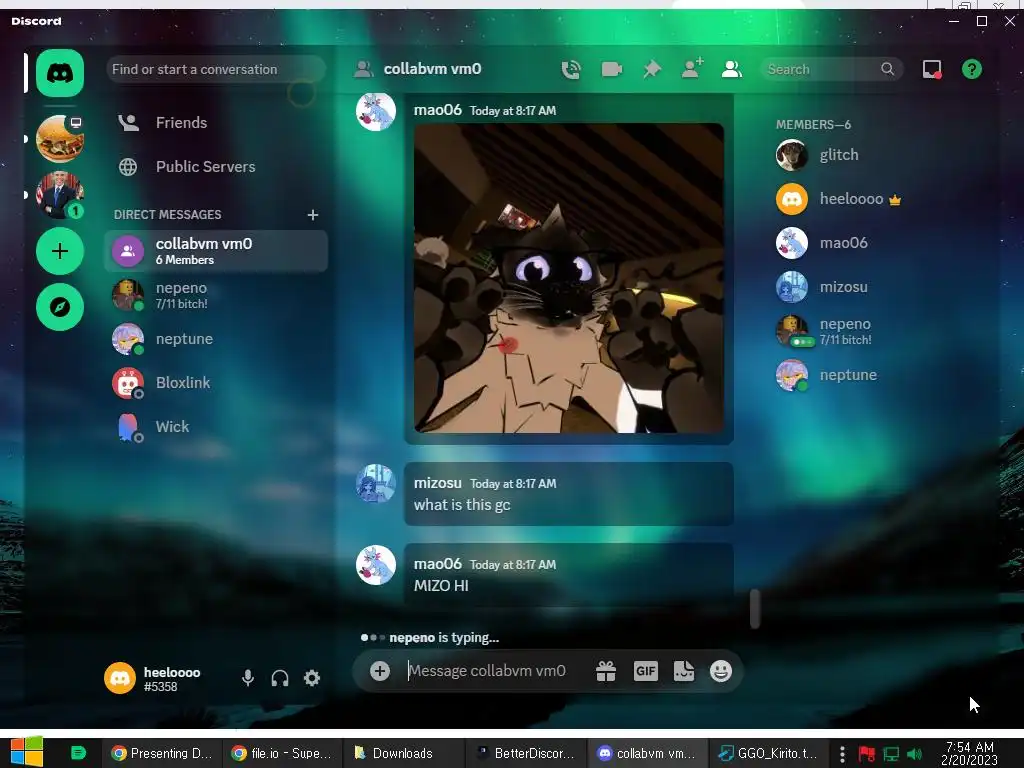Click mao06 username on MIZO HI message
Image resolution: width=1024 pixels, height=768 pixels.
(x=438, y=564)
